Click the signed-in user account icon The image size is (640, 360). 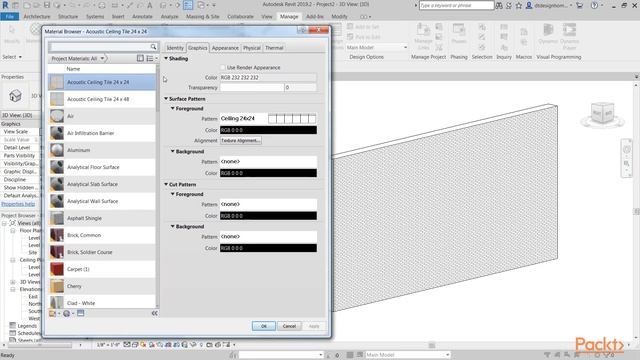coord(529,5)
